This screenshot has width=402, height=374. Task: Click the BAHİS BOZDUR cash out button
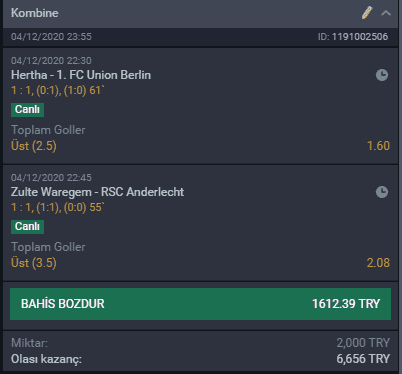coord(200,304)
